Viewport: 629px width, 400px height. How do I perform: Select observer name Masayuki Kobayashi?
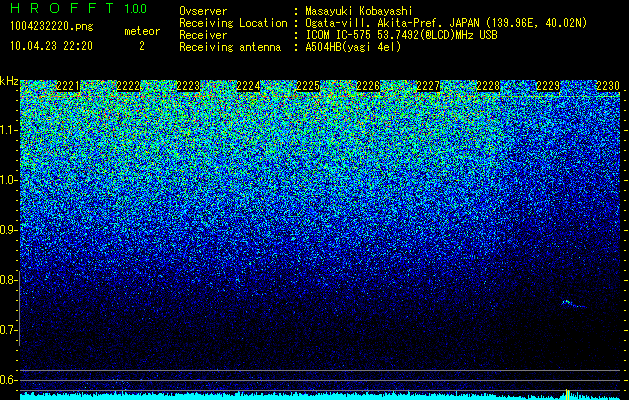click(x=359, y=11)
